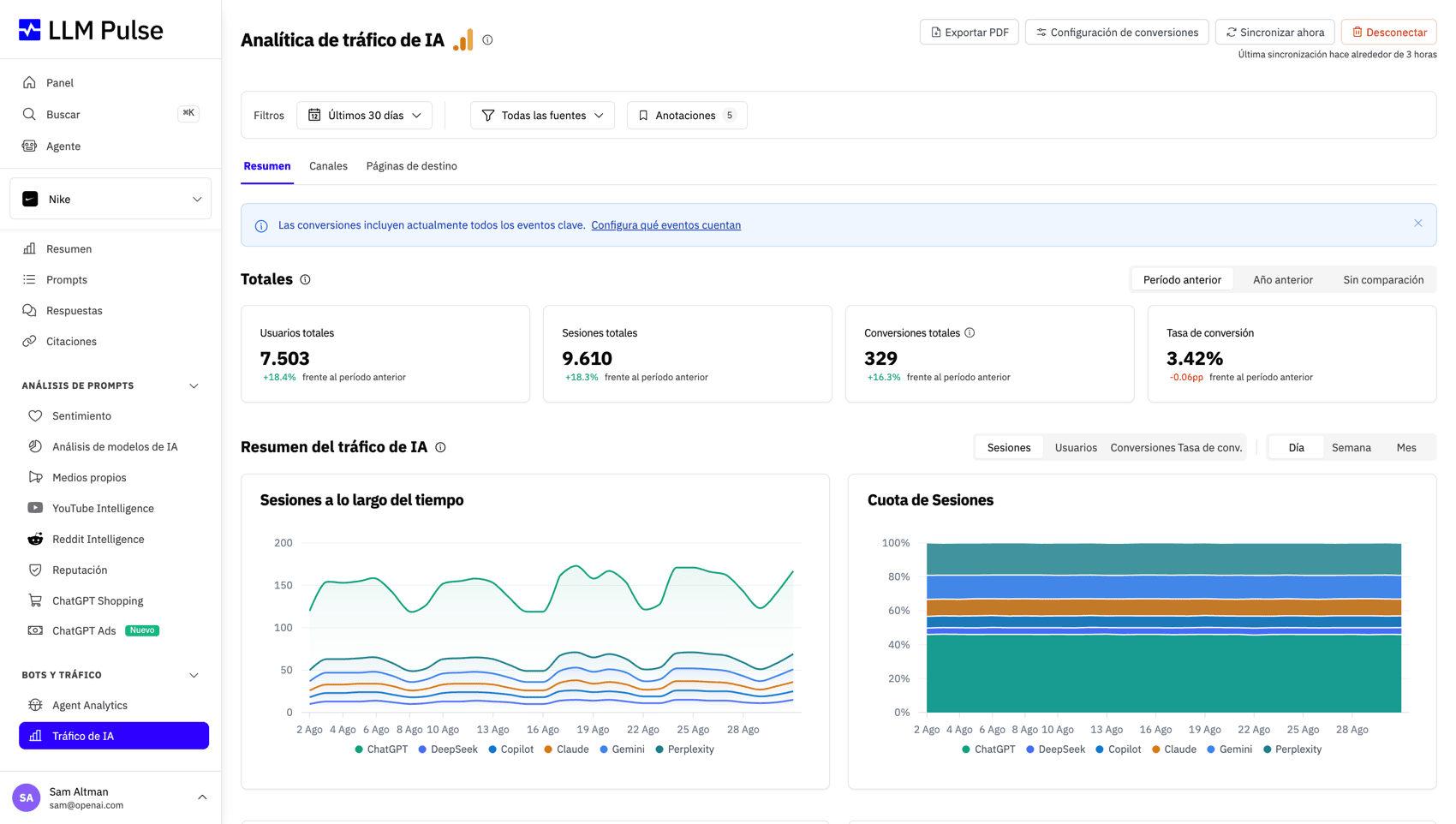
Task: Click the Citaciones link icon
Action: 30,342
